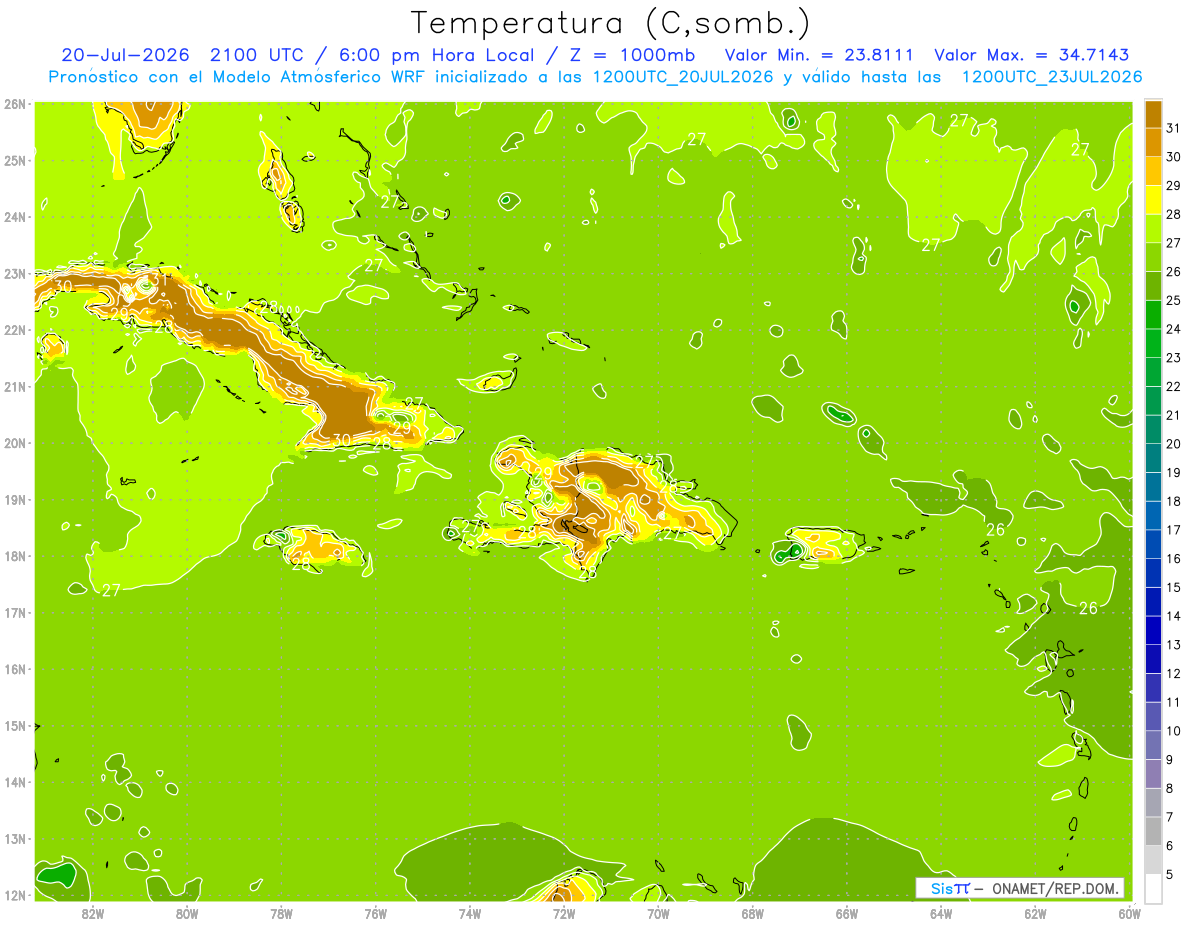Click the colorbar swatch between 30 and 31

(x=1153, y=143)
